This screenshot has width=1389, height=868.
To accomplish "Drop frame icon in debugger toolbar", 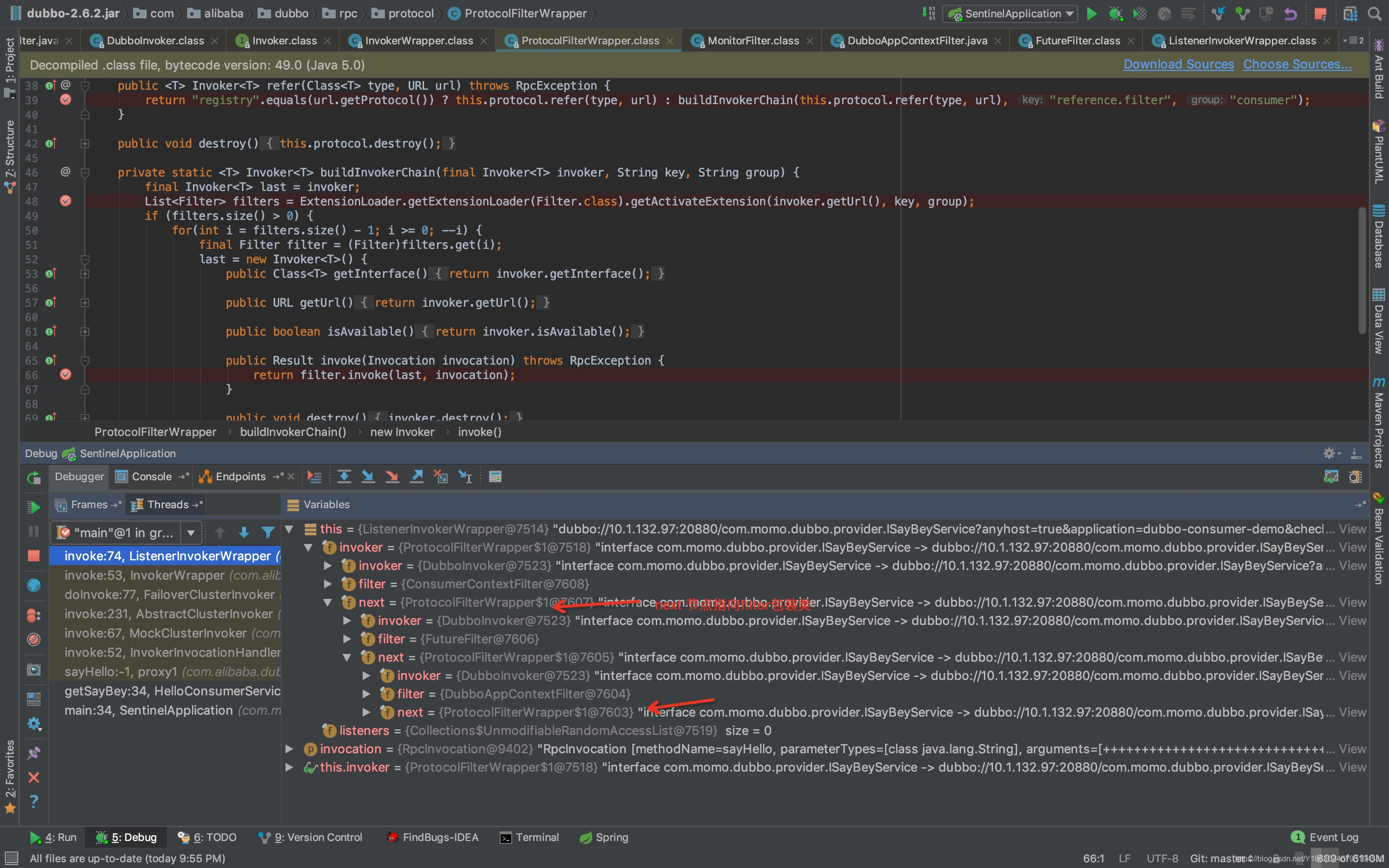I will [x=441, y=476].
